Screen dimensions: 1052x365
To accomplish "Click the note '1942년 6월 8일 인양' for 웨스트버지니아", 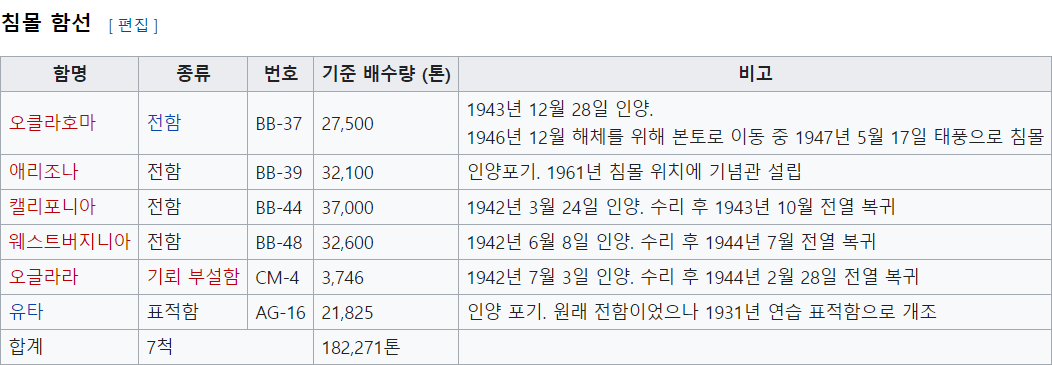I will pos(672,242).
